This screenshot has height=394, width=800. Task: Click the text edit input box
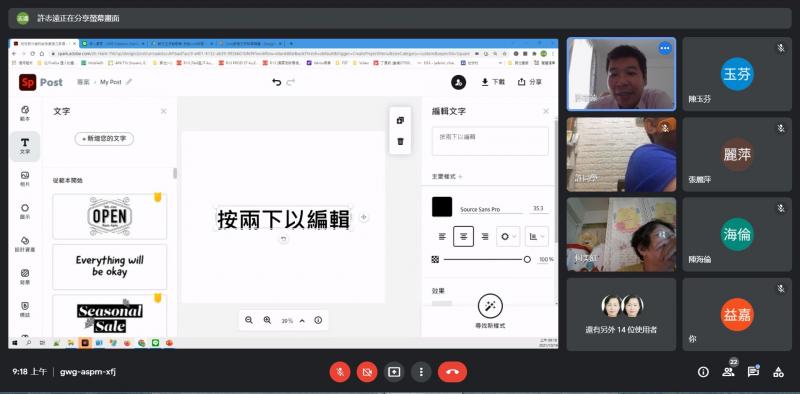pyautogui.click(x=490, y=141)
